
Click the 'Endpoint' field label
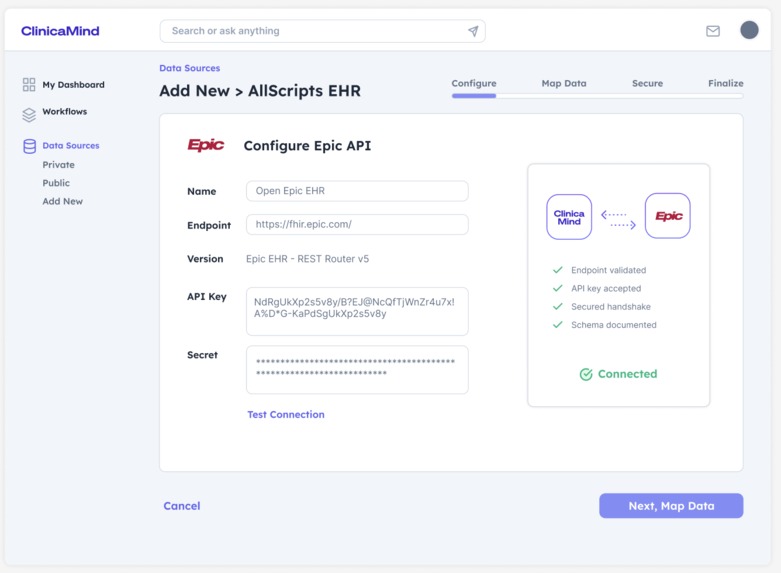(209, 225)
